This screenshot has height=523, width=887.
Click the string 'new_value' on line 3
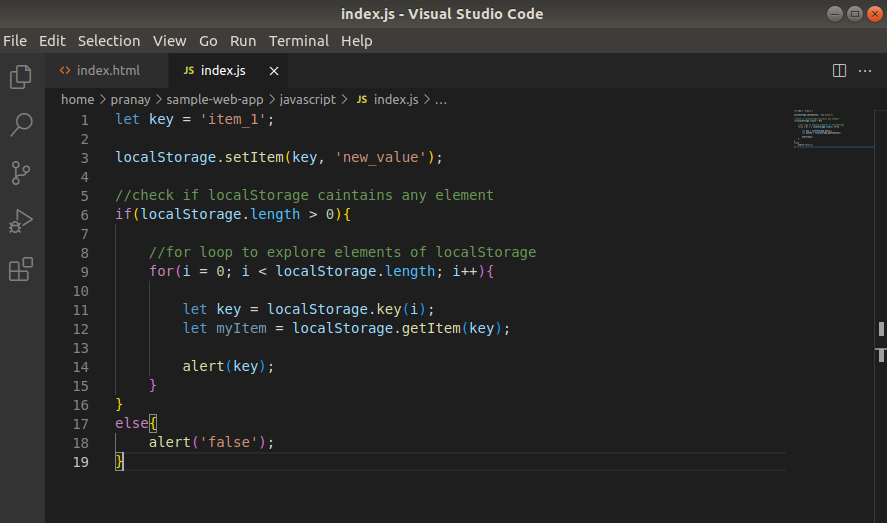tap(380, 157)
